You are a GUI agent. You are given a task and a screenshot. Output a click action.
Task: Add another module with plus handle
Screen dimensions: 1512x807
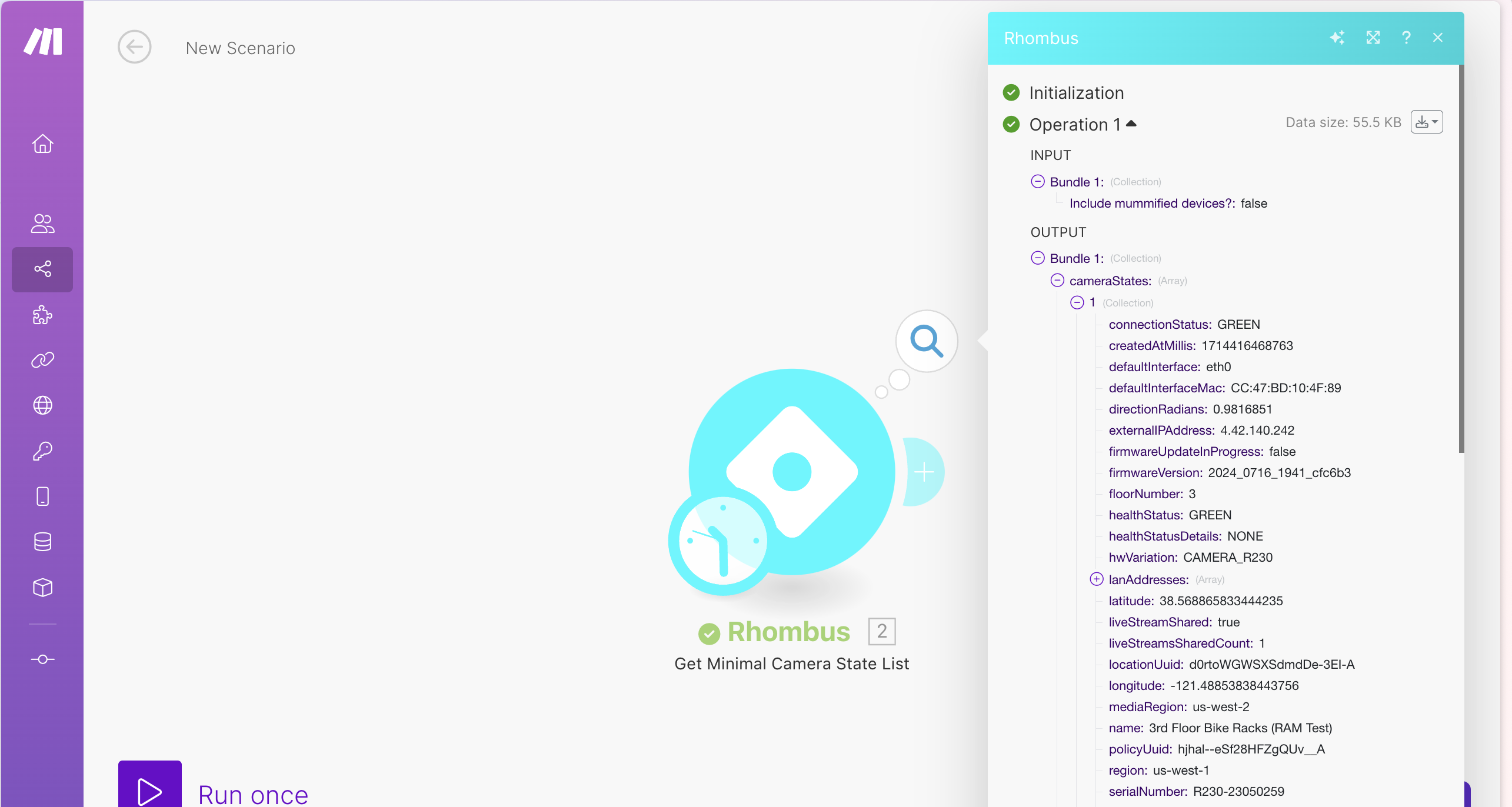click(924, 472)
